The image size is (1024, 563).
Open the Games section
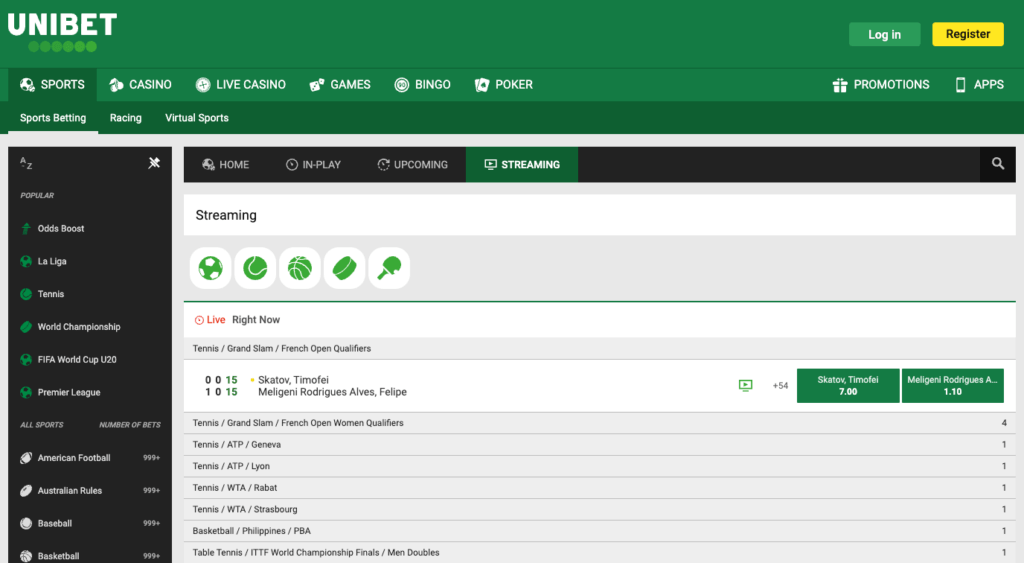coord(340,85)
